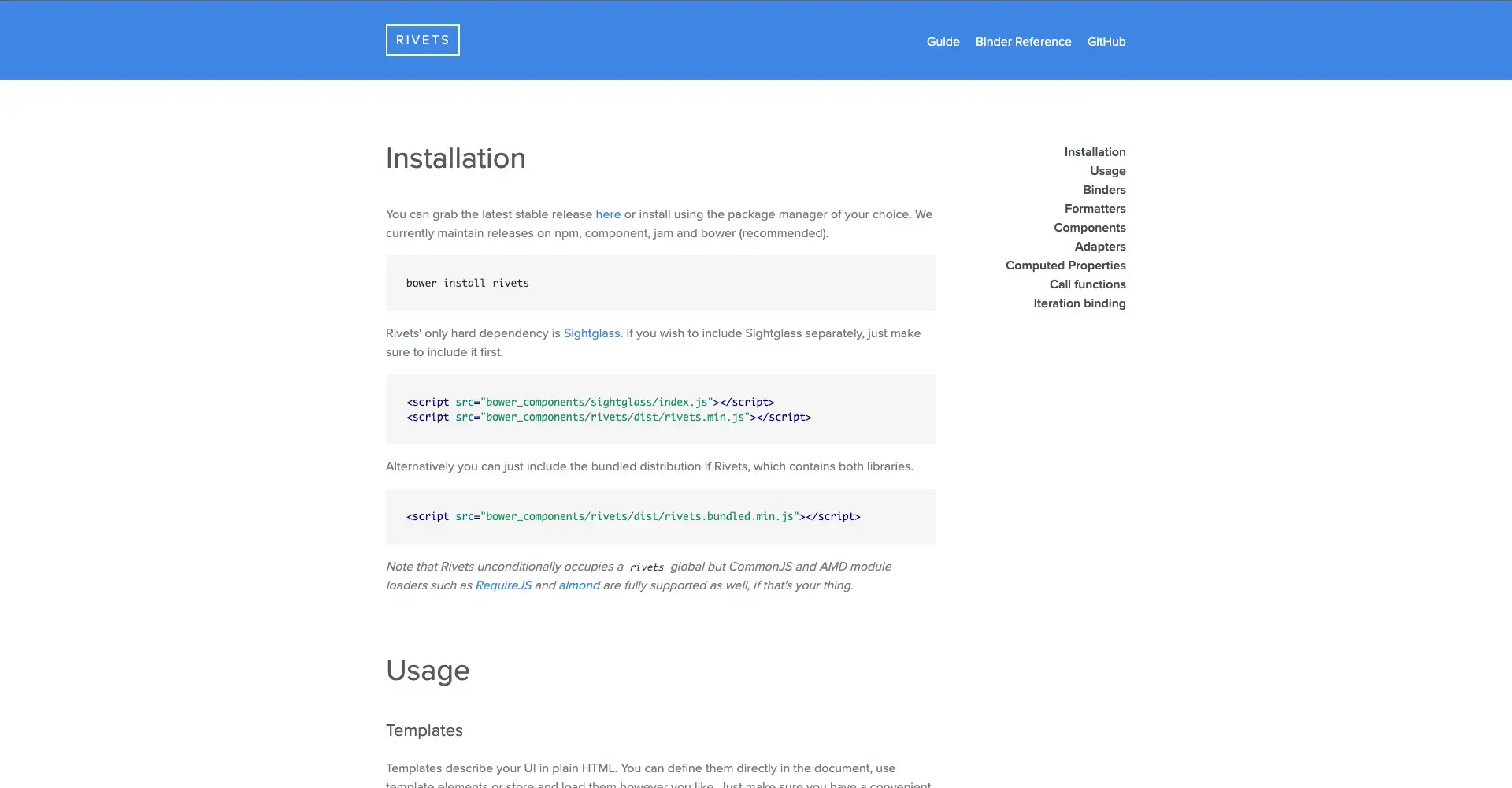Open the GitHub nav link
The width and height of the screenshot is (1512, 788).
click(x=1106, y=42)
